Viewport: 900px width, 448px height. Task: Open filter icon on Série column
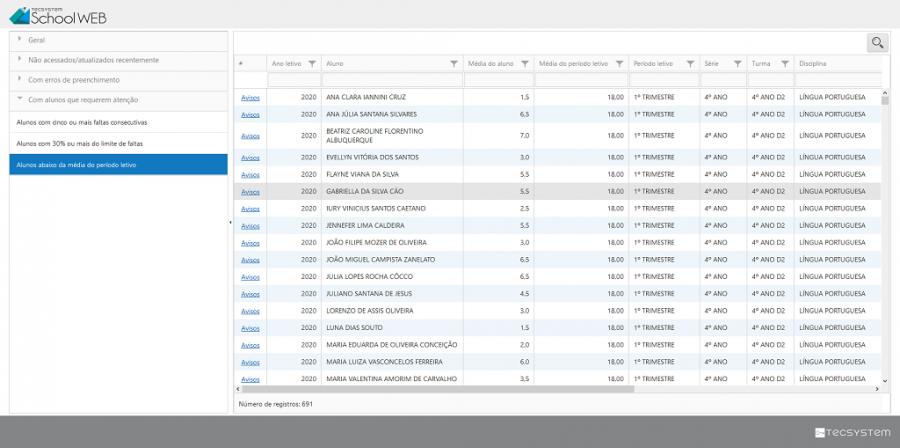click(738, 63)
